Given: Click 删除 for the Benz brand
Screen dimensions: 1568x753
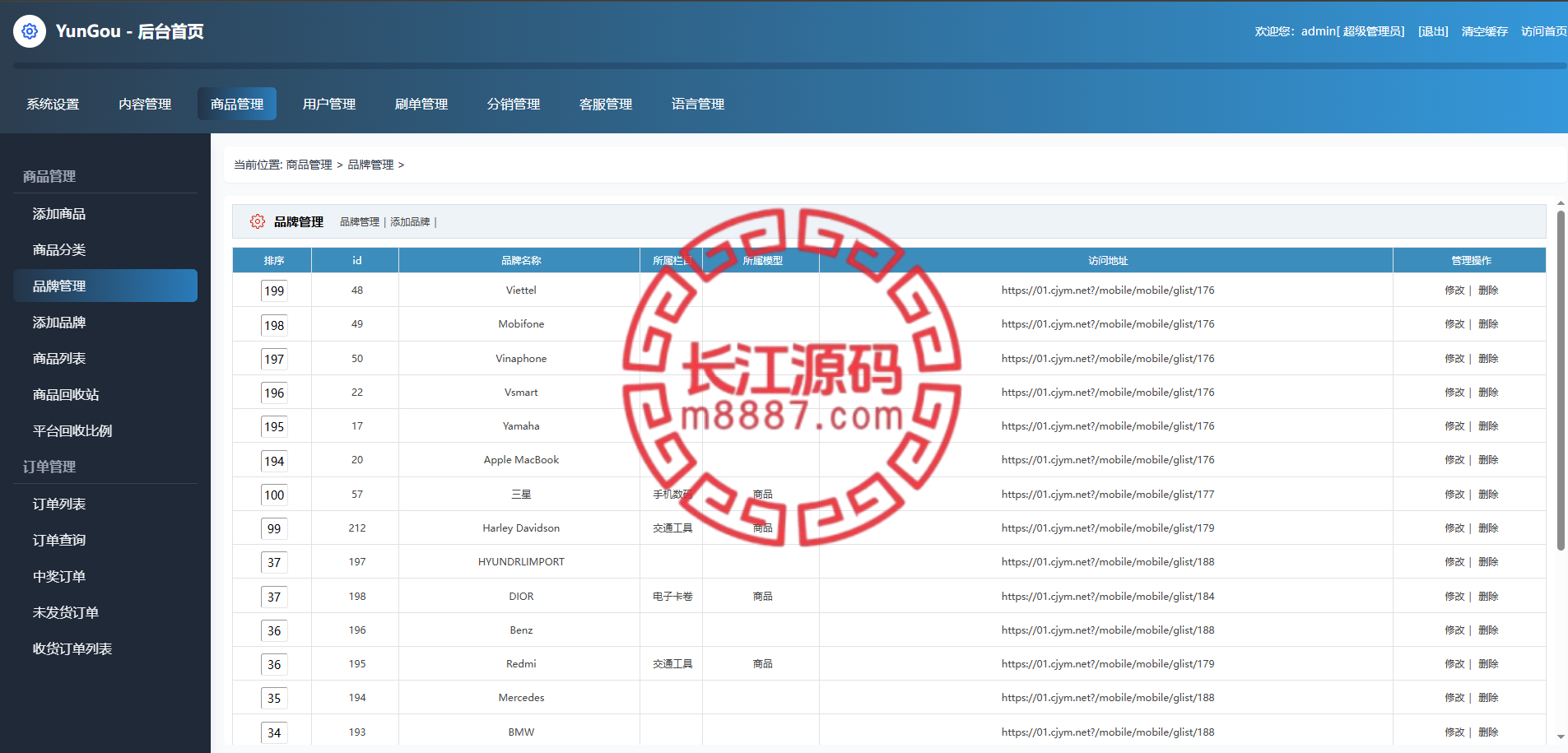Looking at the screenshot, I should click(1488, 630).
